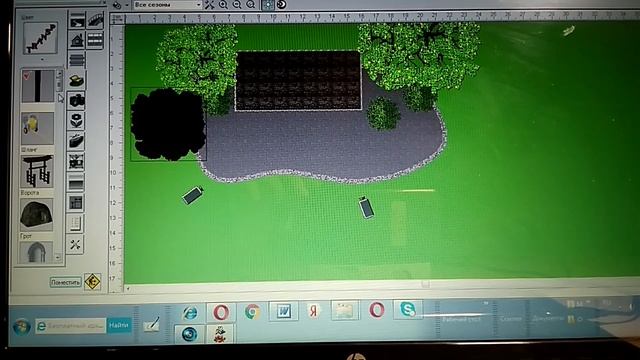Screen dimensions: 640x360
Task: Select the small round bush on the paving
Action: (x=383, y=113)
